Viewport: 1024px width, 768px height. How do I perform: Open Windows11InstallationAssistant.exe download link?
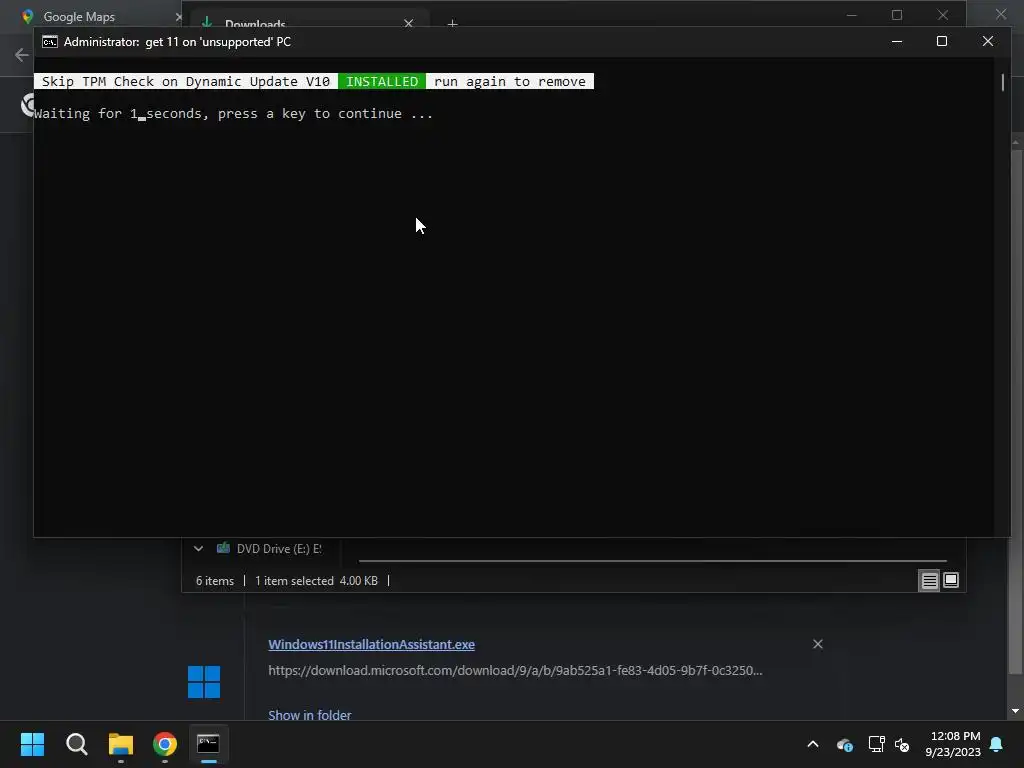(371, 645)
